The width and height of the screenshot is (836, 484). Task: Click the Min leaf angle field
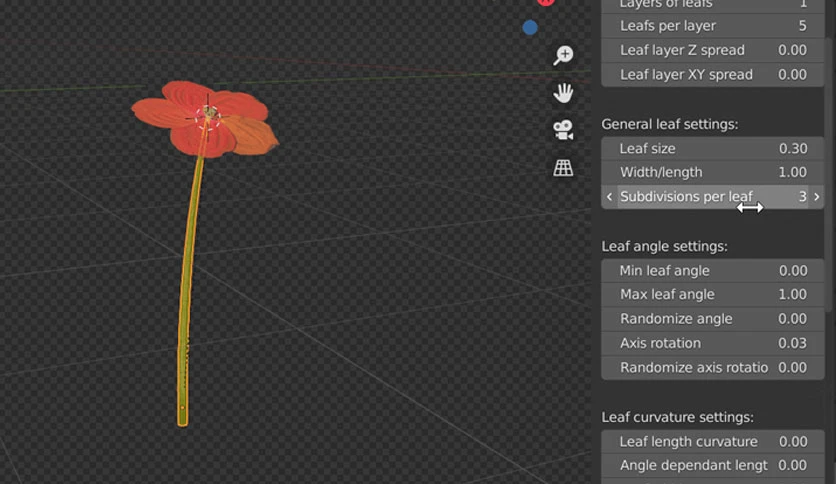pyautogui.click(x=713, y=271)
